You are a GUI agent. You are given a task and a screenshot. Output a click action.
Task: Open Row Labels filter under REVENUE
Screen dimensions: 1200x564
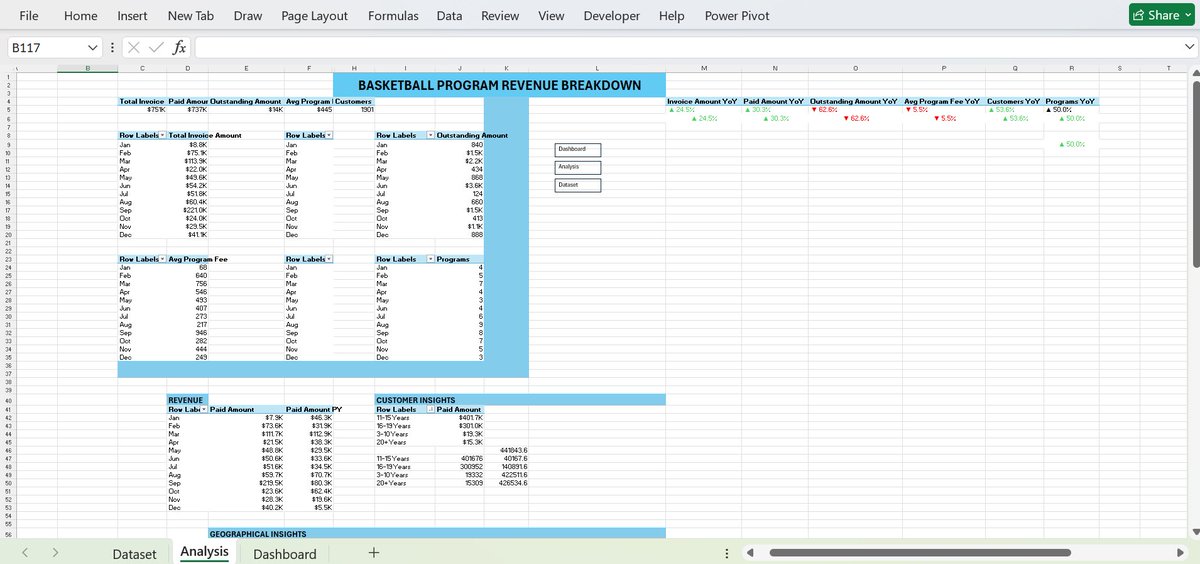pyautogui.click(x=205, y=409)
